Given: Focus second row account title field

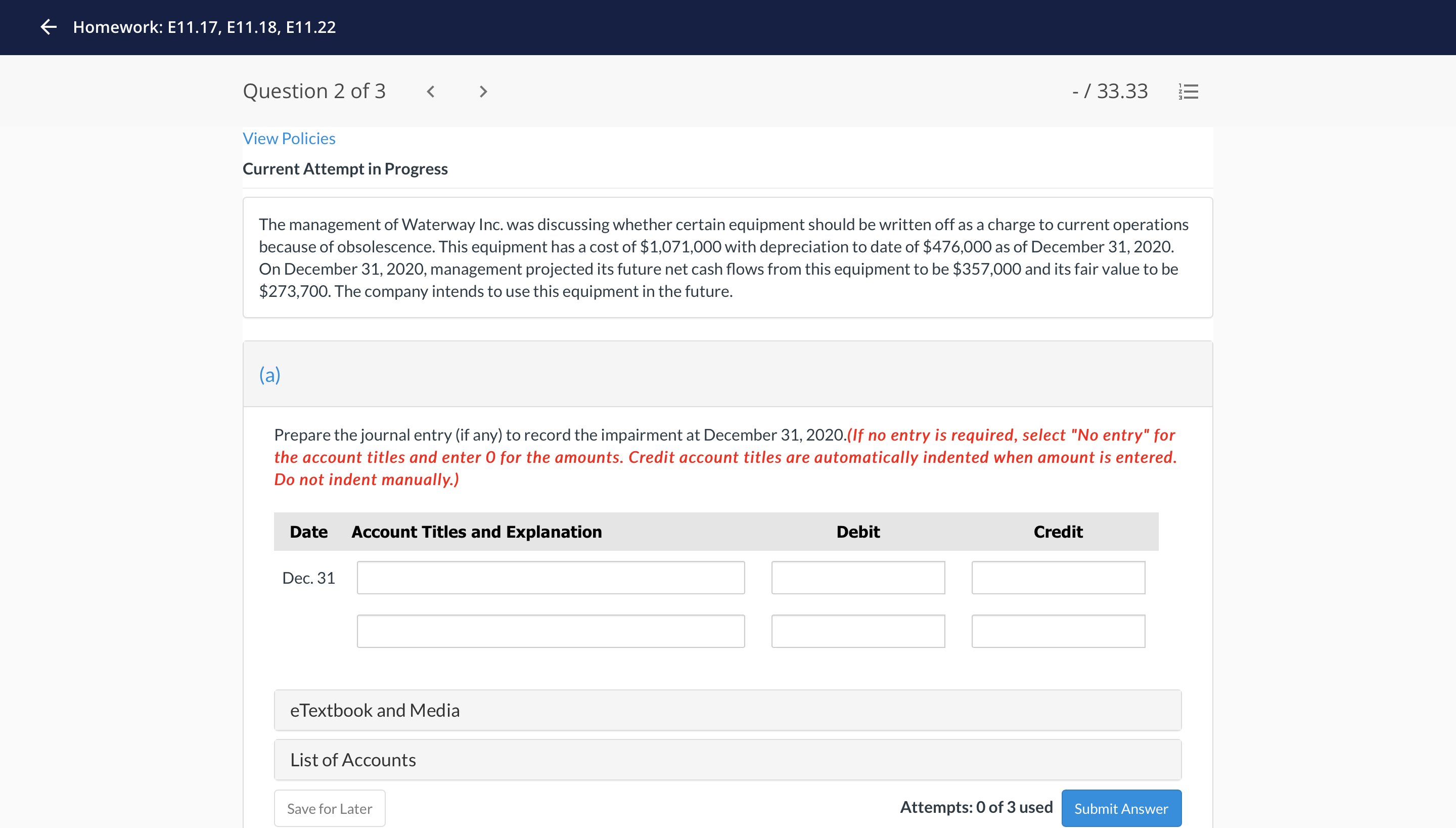Looking at the screenshot, I should point(550,631).
